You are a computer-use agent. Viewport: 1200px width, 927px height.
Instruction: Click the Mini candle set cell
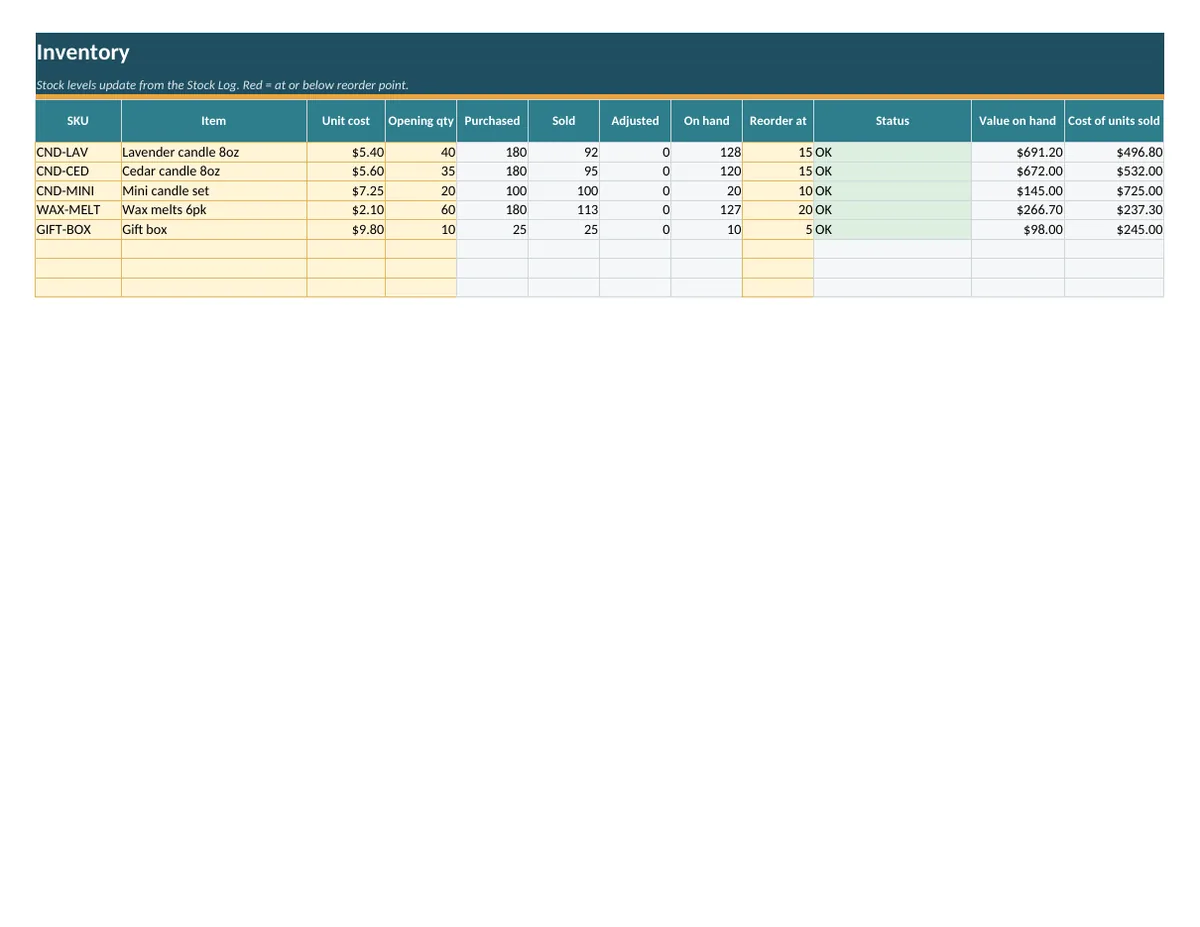coord(214,191)
